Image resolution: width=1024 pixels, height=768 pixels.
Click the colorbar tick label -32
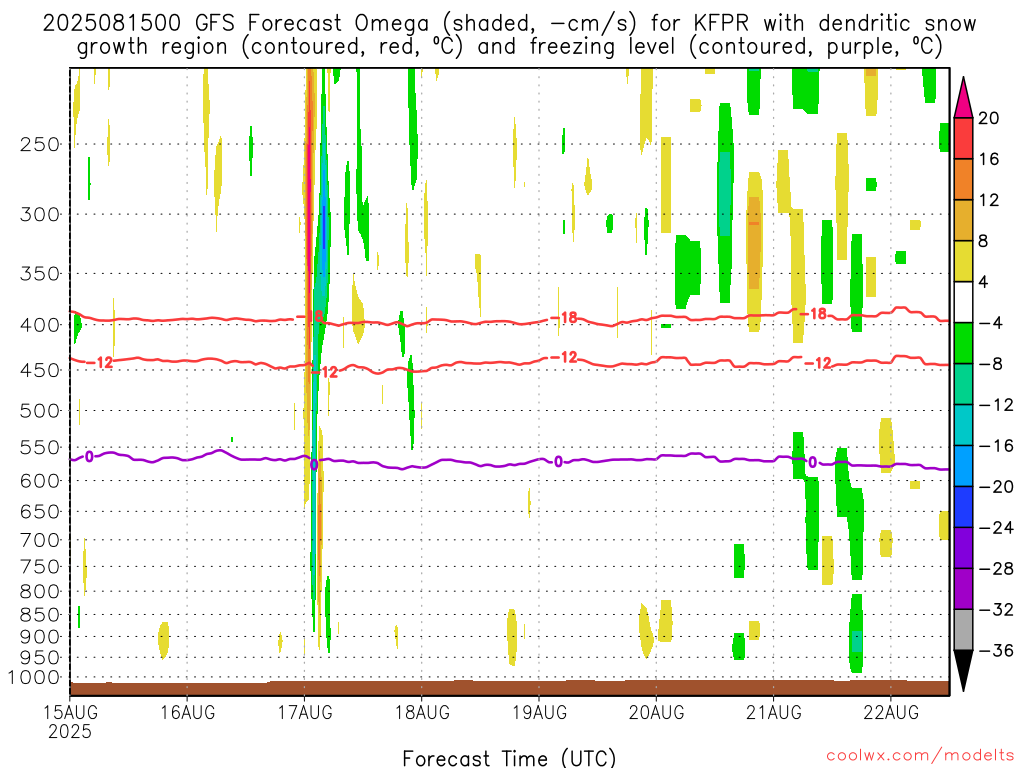pos(997,609)
